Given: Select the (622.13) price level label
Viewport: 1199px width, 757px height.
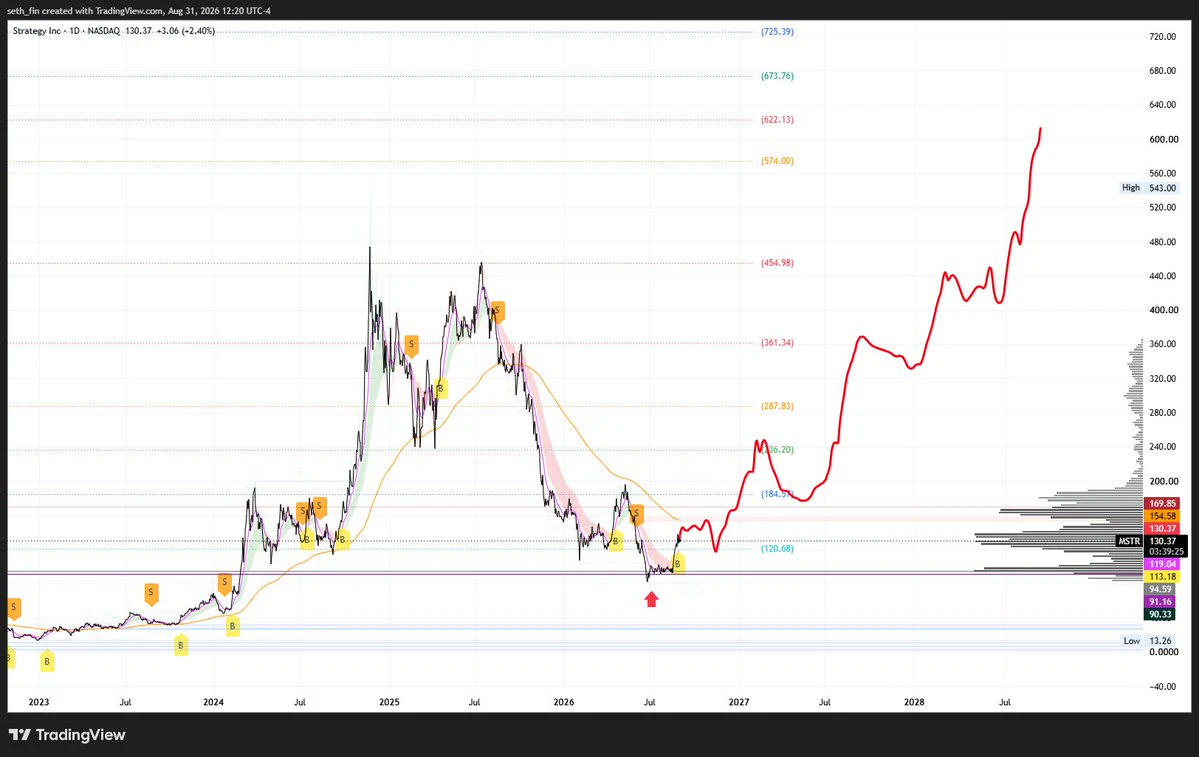Looking at the screenshot, I should (777, 120).
